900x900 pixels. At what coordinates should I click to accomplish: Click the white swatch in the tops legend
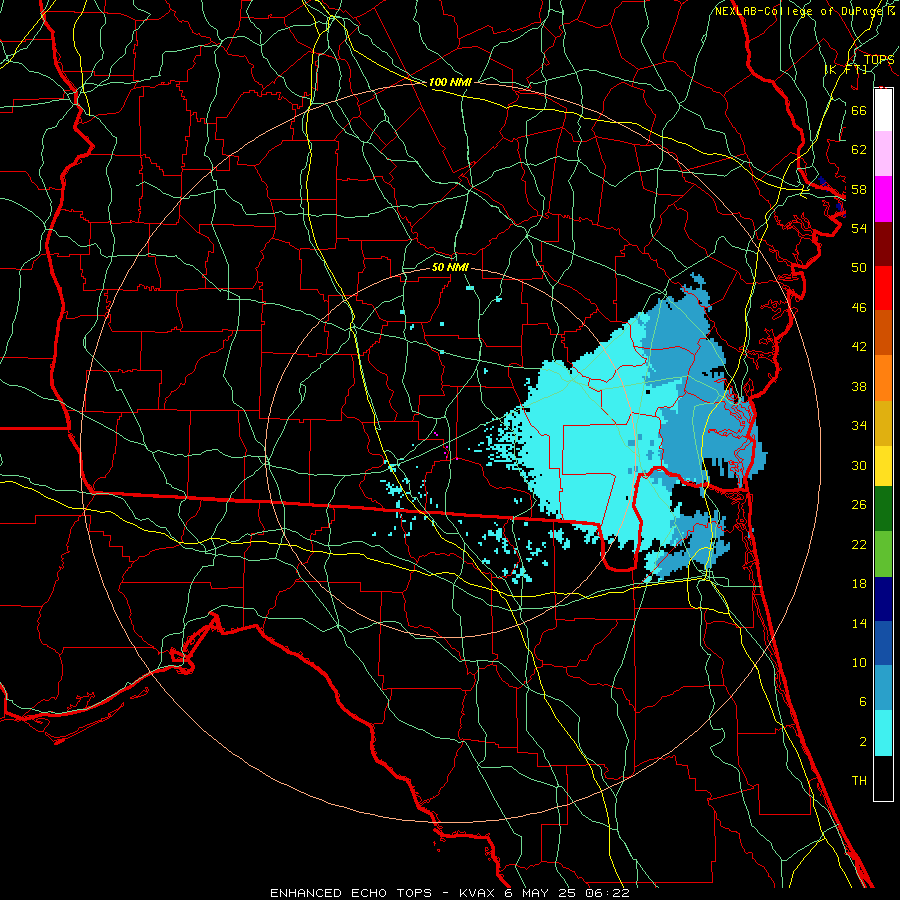pos(883,110)
